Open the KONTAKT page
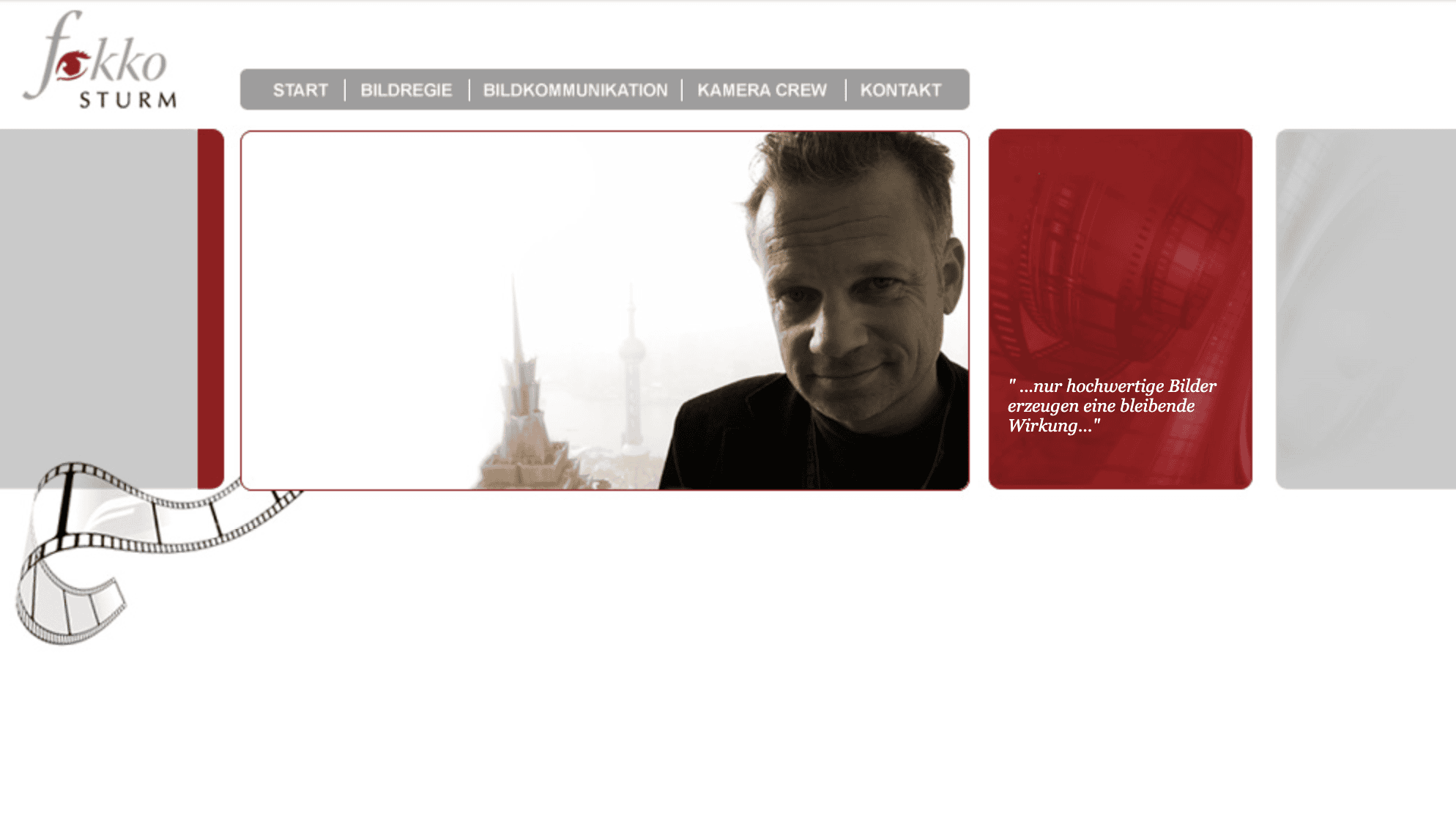Viewport: 1456px width, 814px height. [901, 90]
